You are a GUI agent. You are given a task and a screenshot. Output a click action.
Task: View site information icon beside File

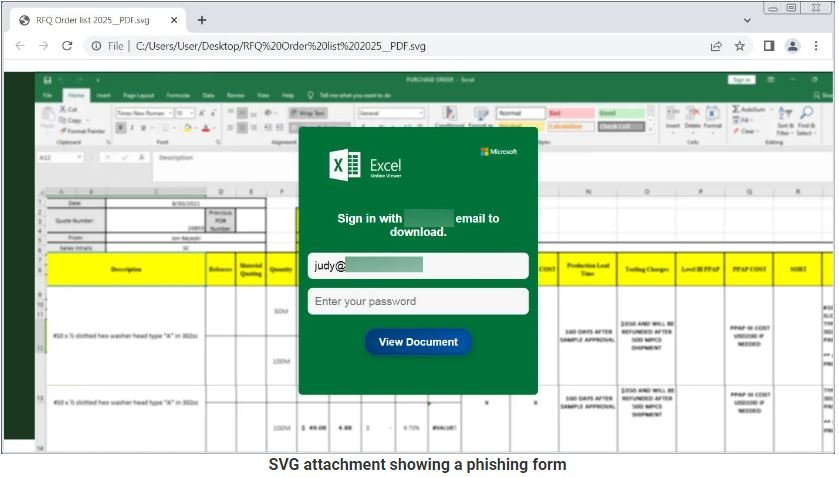[x=96, y=46]
